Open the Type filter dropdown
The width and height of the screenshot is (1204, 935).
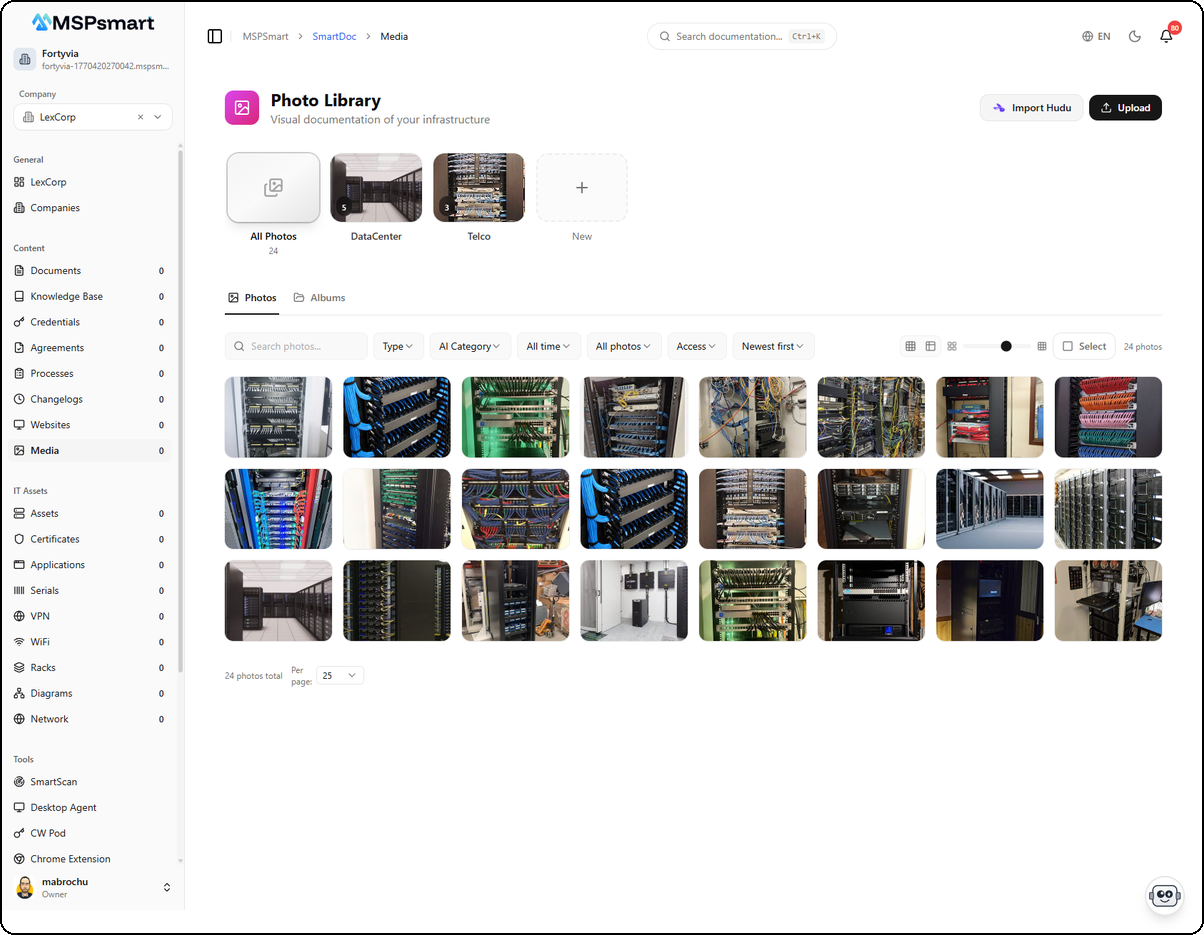(398, 345)
